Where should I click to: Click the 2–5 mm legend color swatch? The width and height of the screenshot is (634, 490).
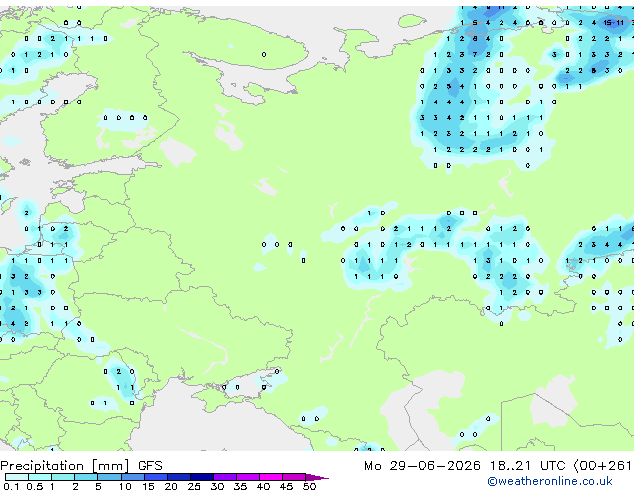[x=86, y=477]
